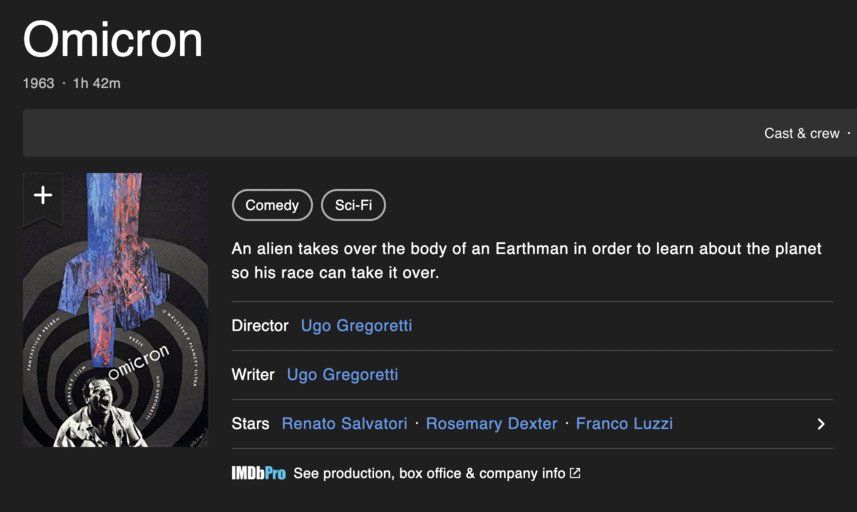857x512 pixels.
Task: Open the Cast & crew section
Action: tap(801, 133)
